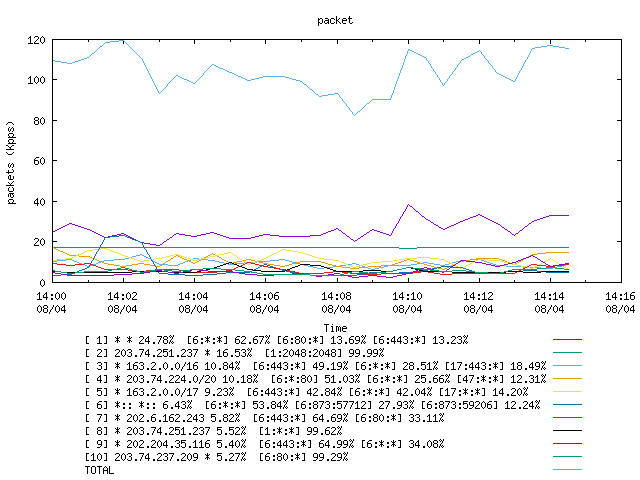This screenshot has width=640, height=480.
Task: Click the y-axis label "packets (Kpps)"
Action: pos(11,163)
